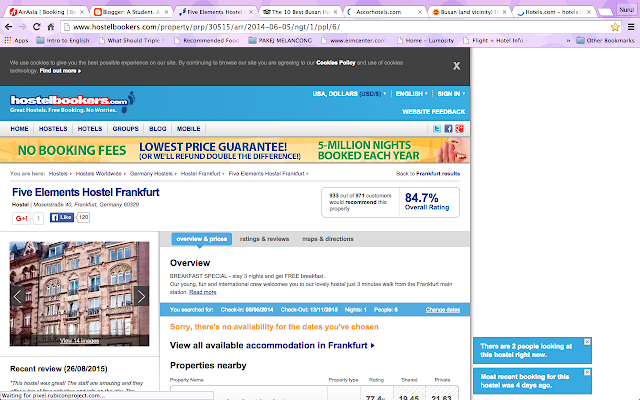Open the HOSTELS menu item
The height and width of the screenshot is (400, 640).
[53, 129]
